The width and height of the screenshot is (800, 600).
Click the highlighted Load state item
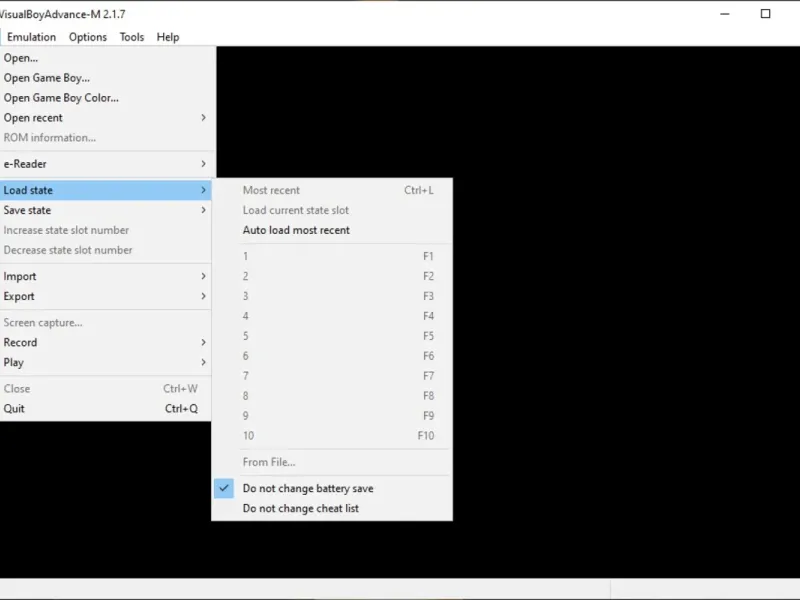pyautogui.click(x=106, y=190)
